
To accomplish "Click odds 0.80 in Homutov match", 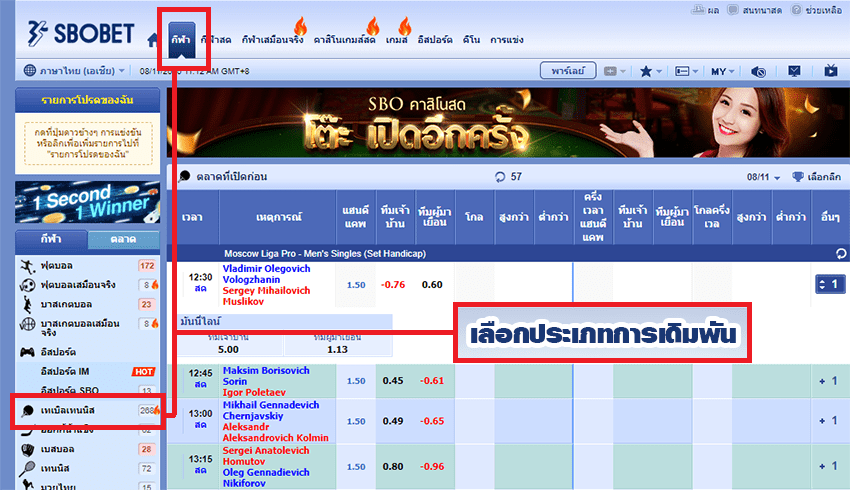I will [x=393, y=466].
